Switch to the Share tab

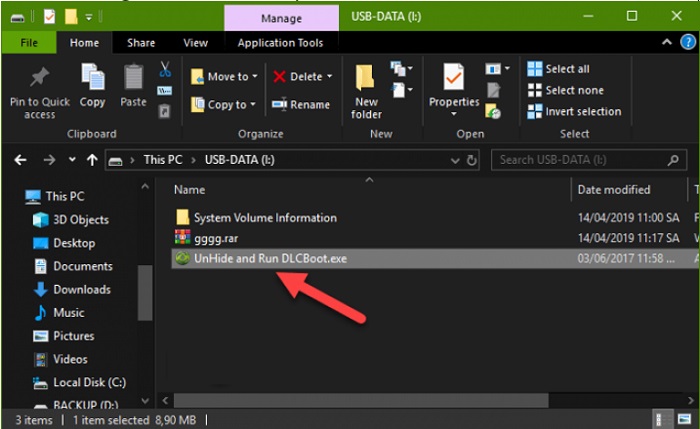[141, 43]
